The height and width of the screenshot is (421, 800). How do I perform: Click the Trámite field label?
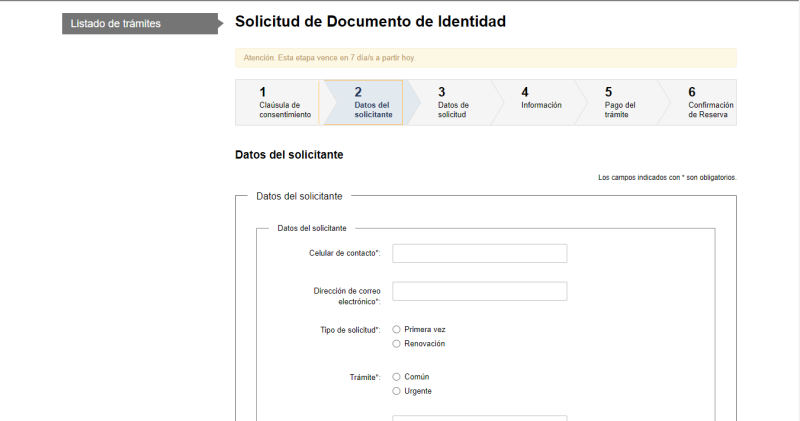coord(364,377)
